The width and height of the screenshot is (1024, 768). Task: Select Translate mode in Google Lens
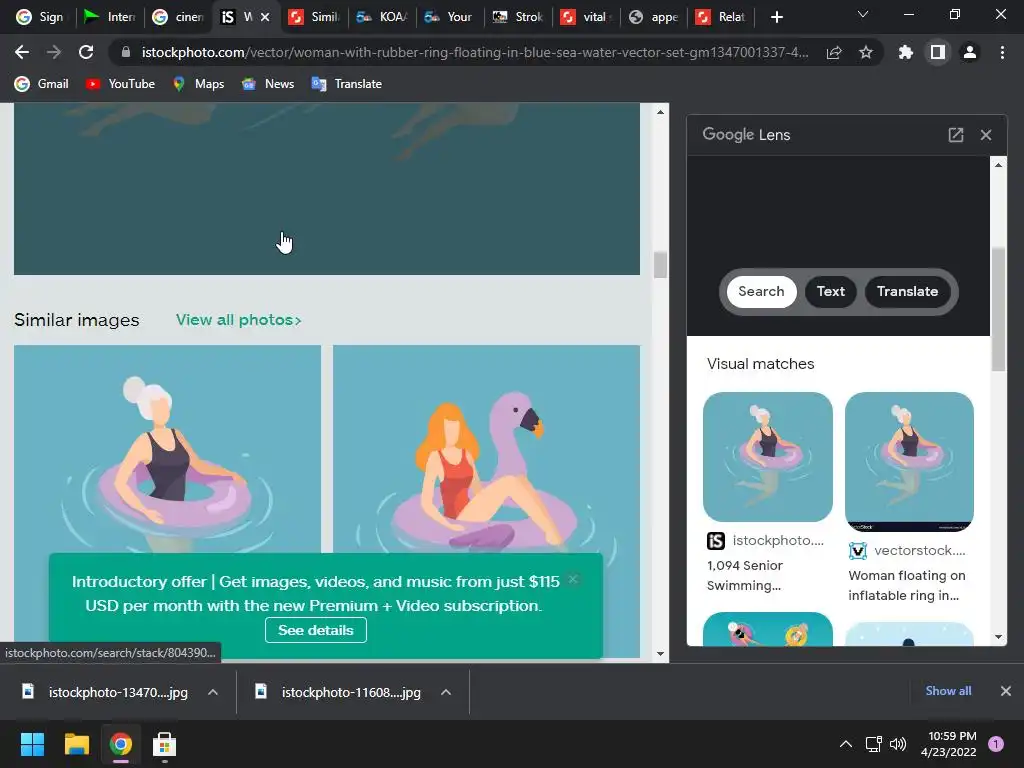(907, 291)
